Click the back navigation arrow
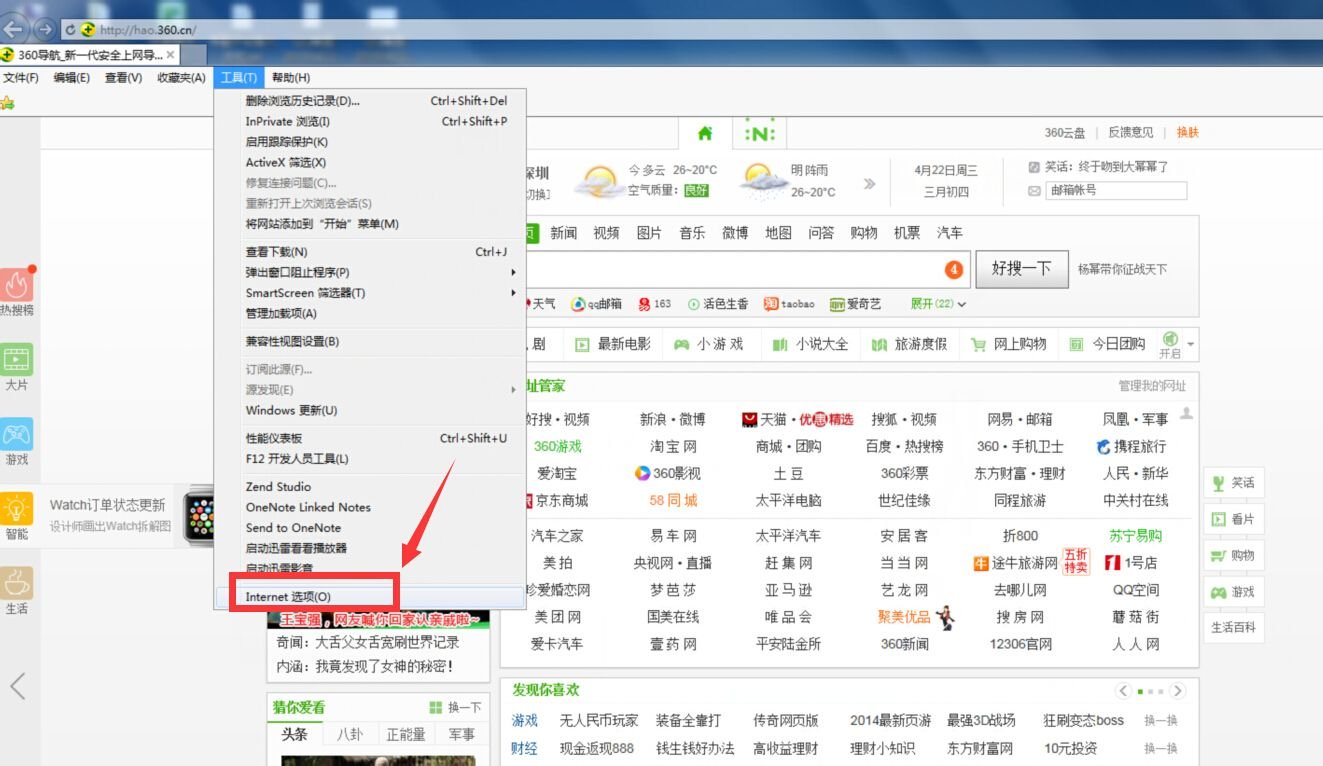 point(13,31)
